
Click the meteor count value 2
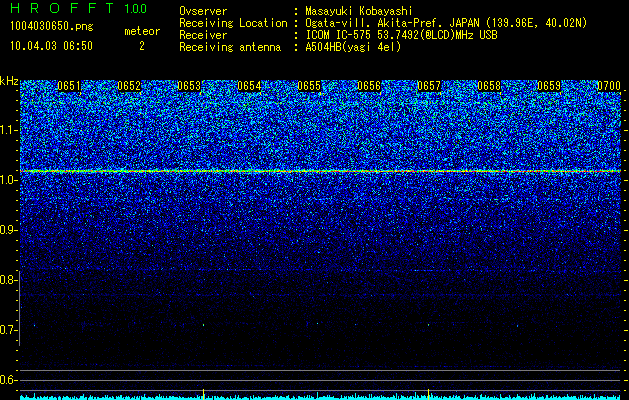[x=142, y=46]
